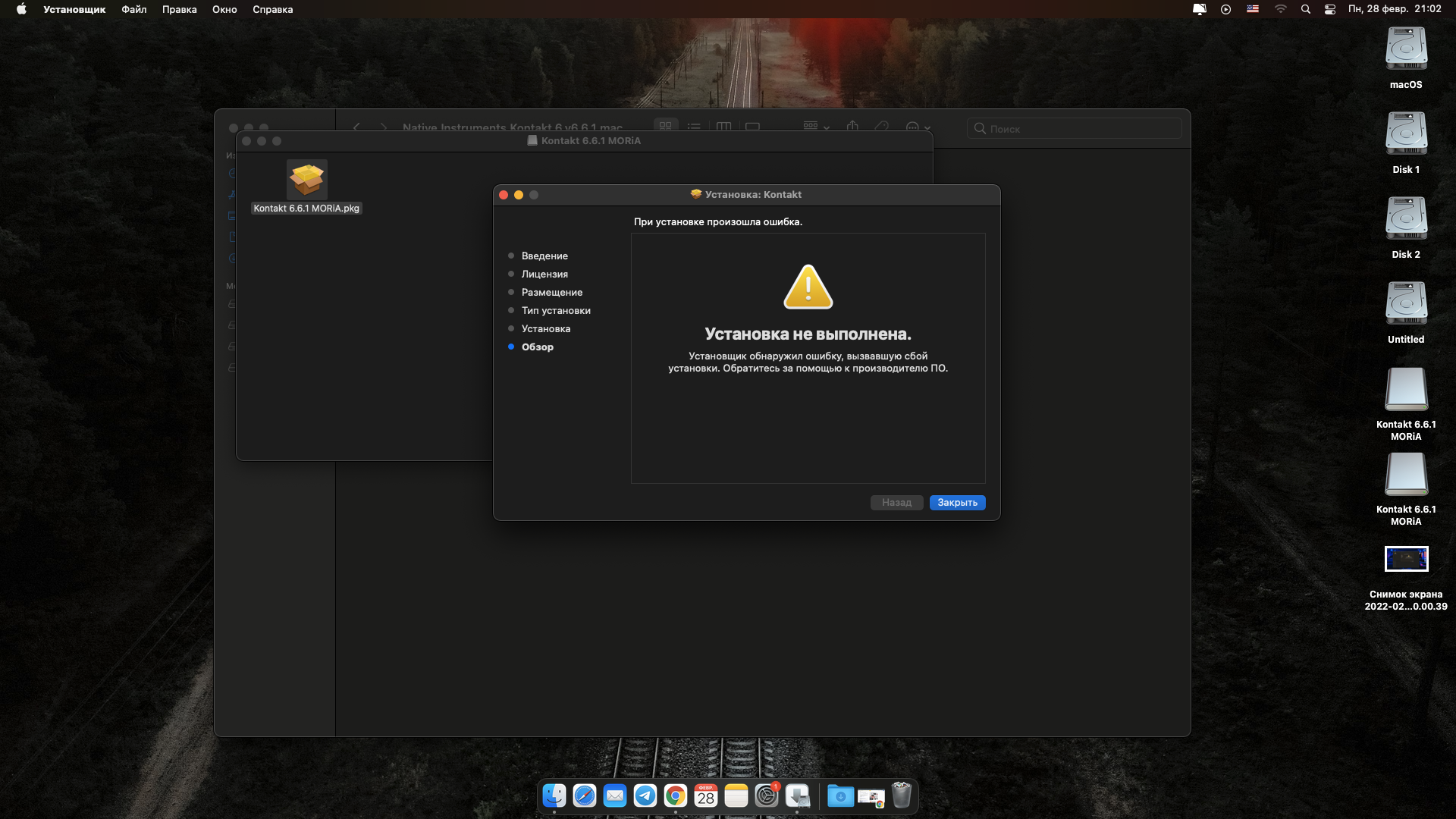Click the Закрыть button in installer
1456x819 pixels.
point(957,503)
